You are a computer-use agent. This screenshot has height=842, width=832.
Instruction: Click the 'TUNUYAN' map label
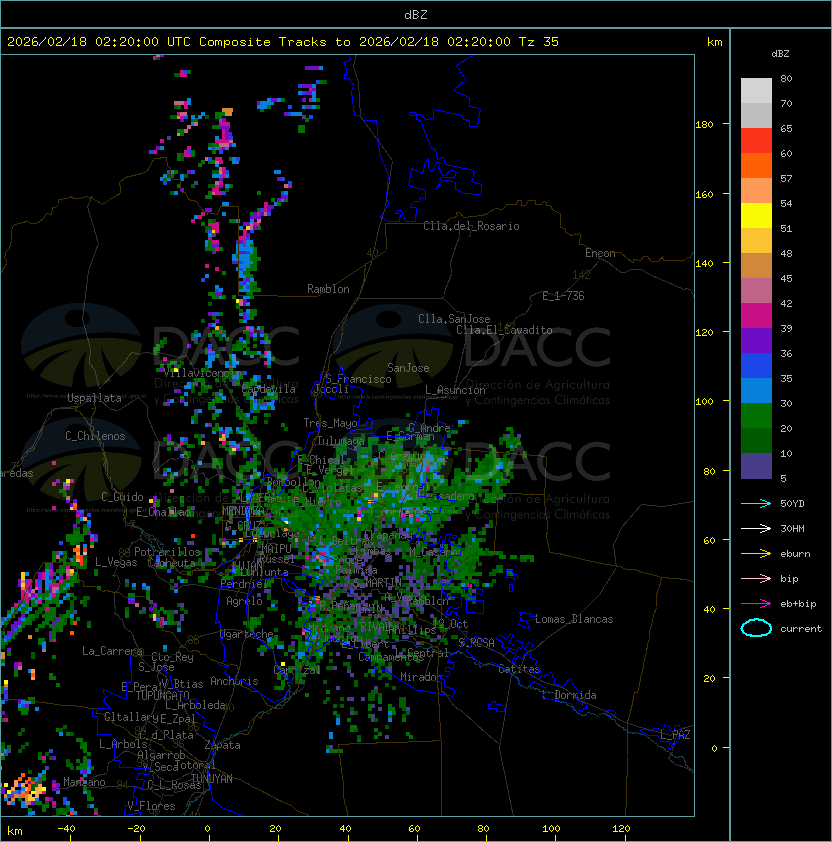pyautogui.click(x=212, y=779)
